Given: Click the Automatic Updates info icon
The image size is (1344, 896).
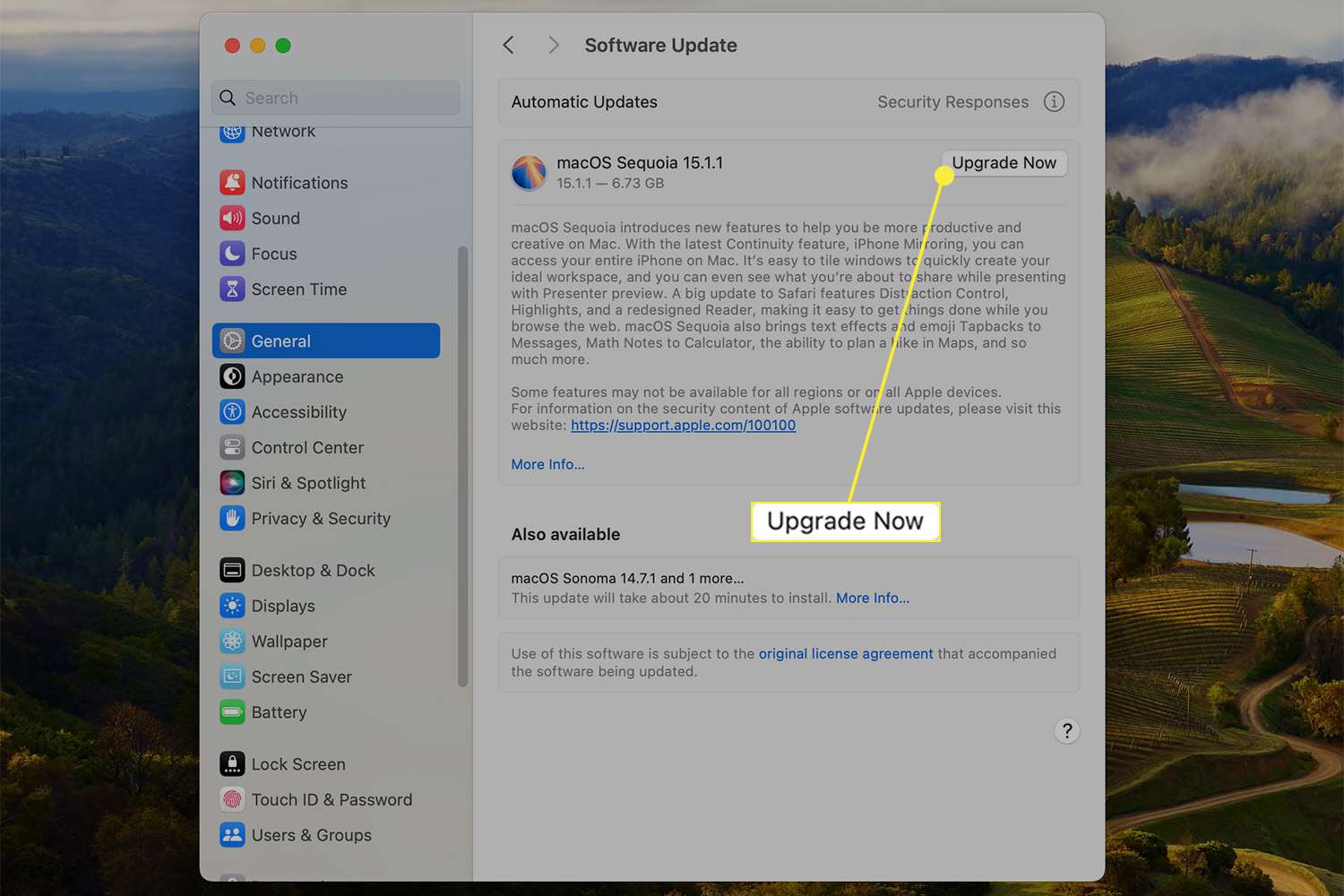Looking at the screenshot, I should coord(1054,102).
